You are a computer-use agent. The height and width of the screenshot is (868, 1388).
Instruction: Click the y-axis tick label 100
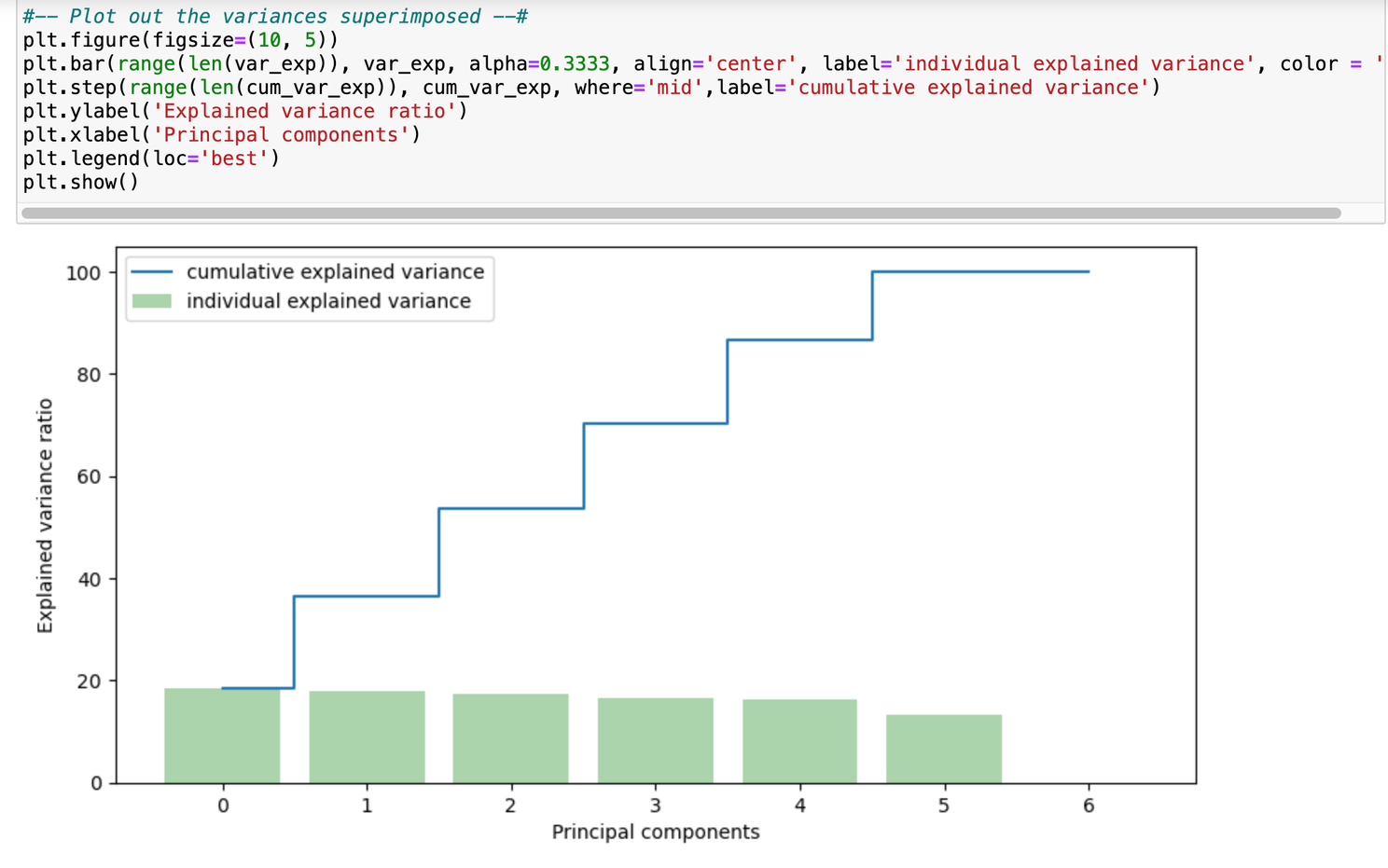click(82, 273)
